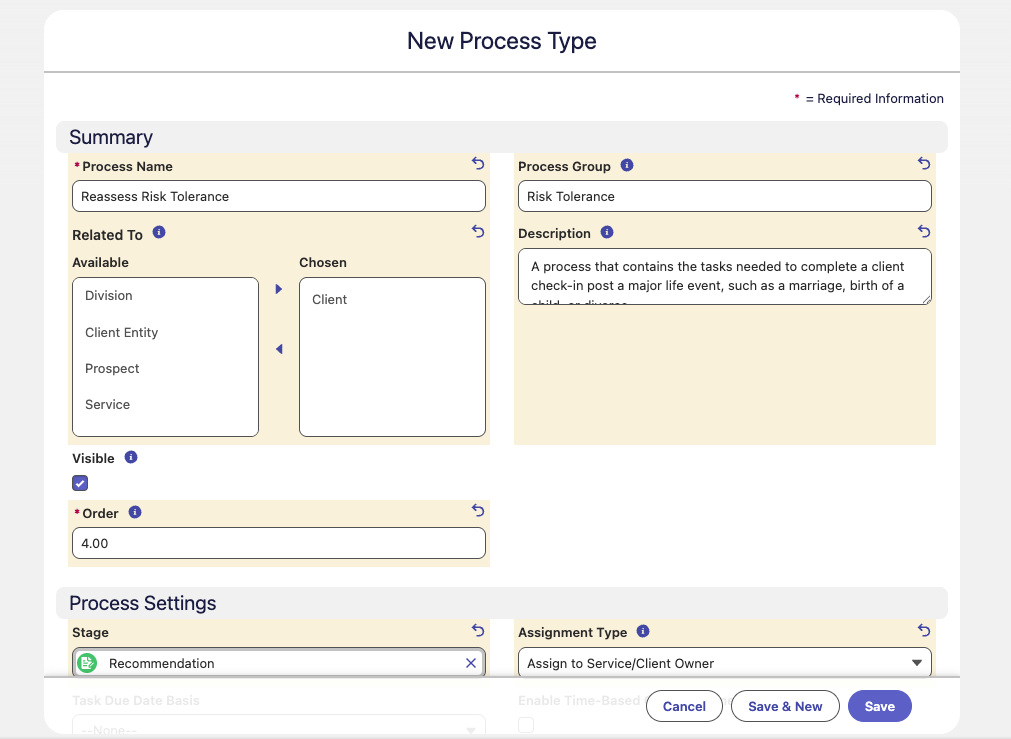Show info tooltip for Assignment Type
Image resolution: width=1011 pixels, height=739 pixels.
pos(643,631)
